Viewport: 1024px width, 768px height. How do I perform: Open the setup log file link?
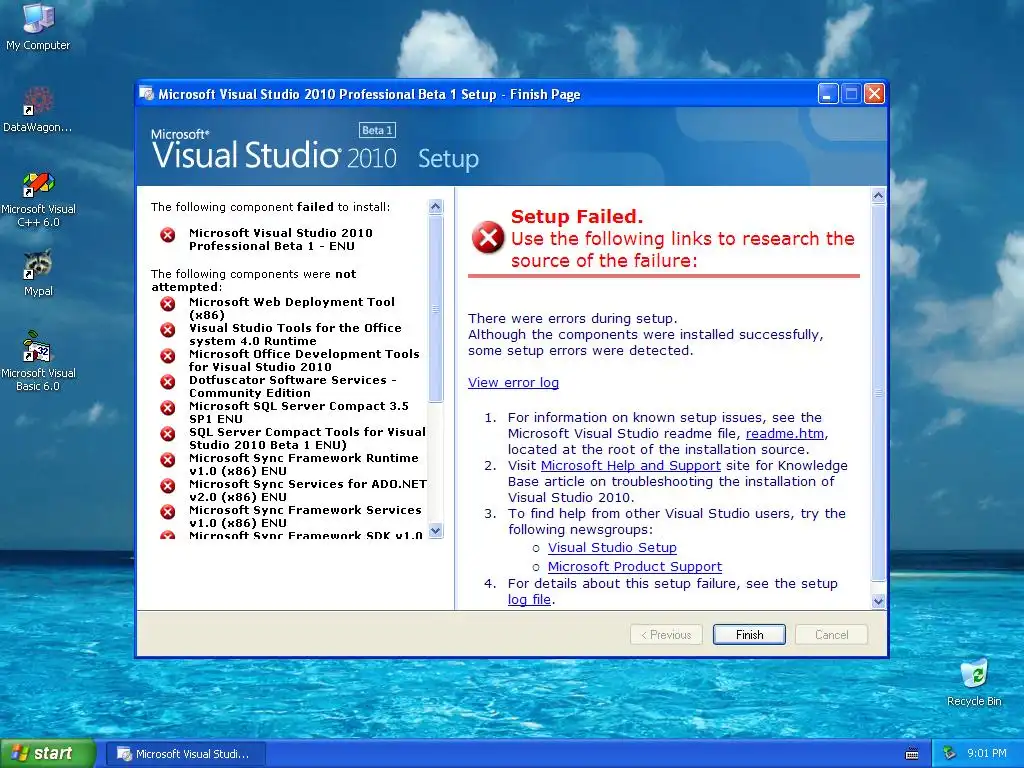pos(529,600)
